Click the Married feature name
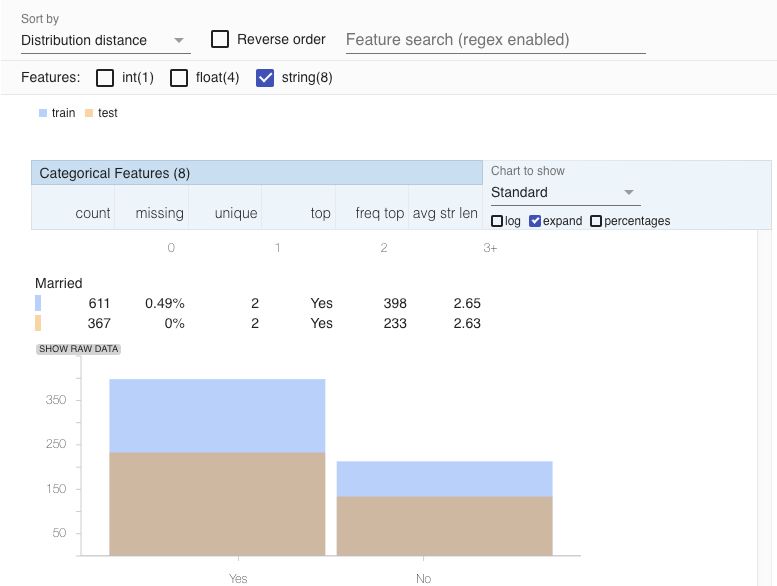The width and height of the screenshot is (777, 586). pos(59,284)
